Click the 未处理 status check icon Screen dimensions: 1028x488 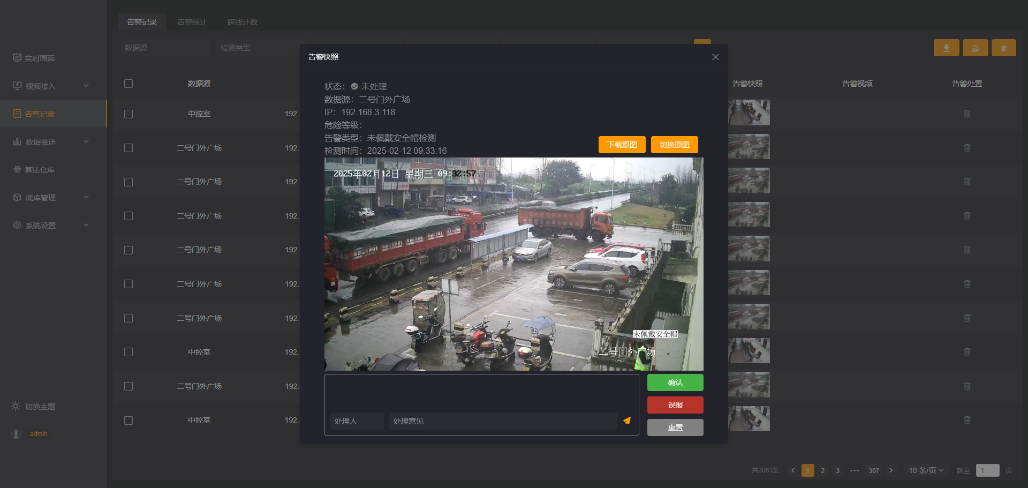point(354,86)
